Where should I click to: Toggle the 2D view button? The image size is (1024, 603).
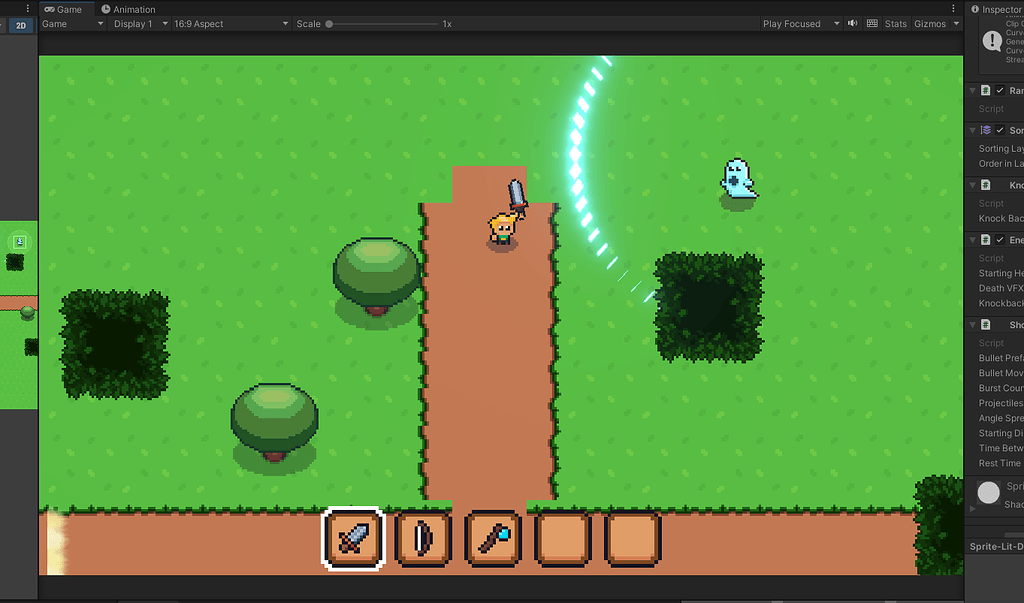click(x=20, y=25)
